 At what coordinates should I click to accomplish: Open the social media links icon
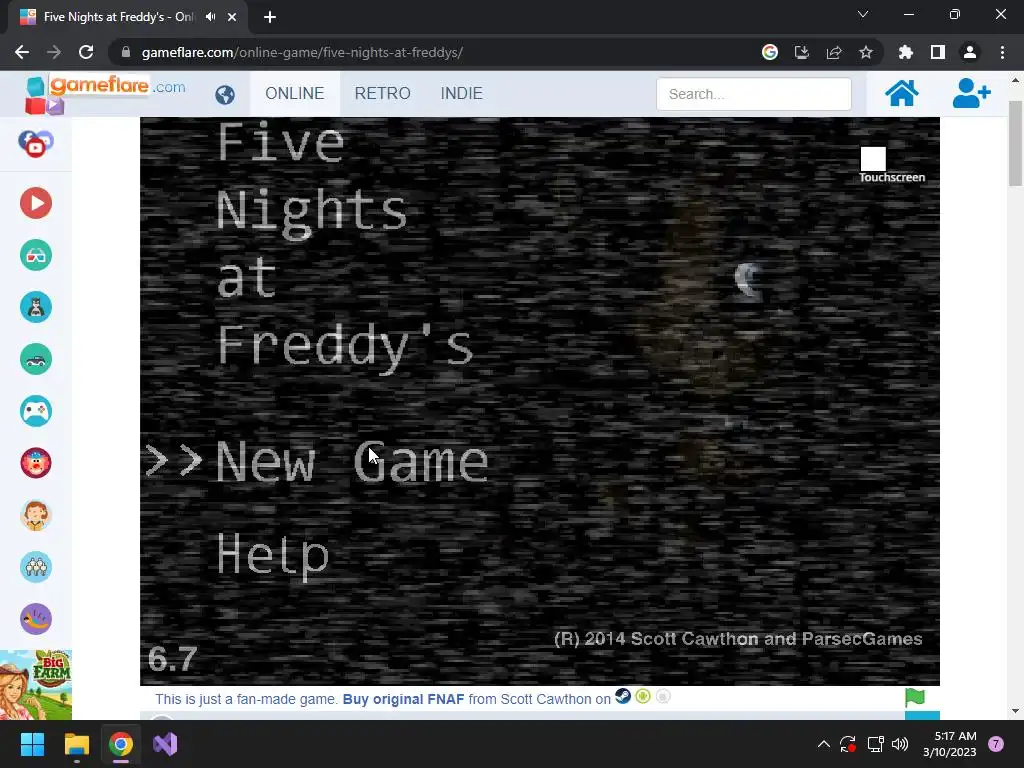[36, 144]
